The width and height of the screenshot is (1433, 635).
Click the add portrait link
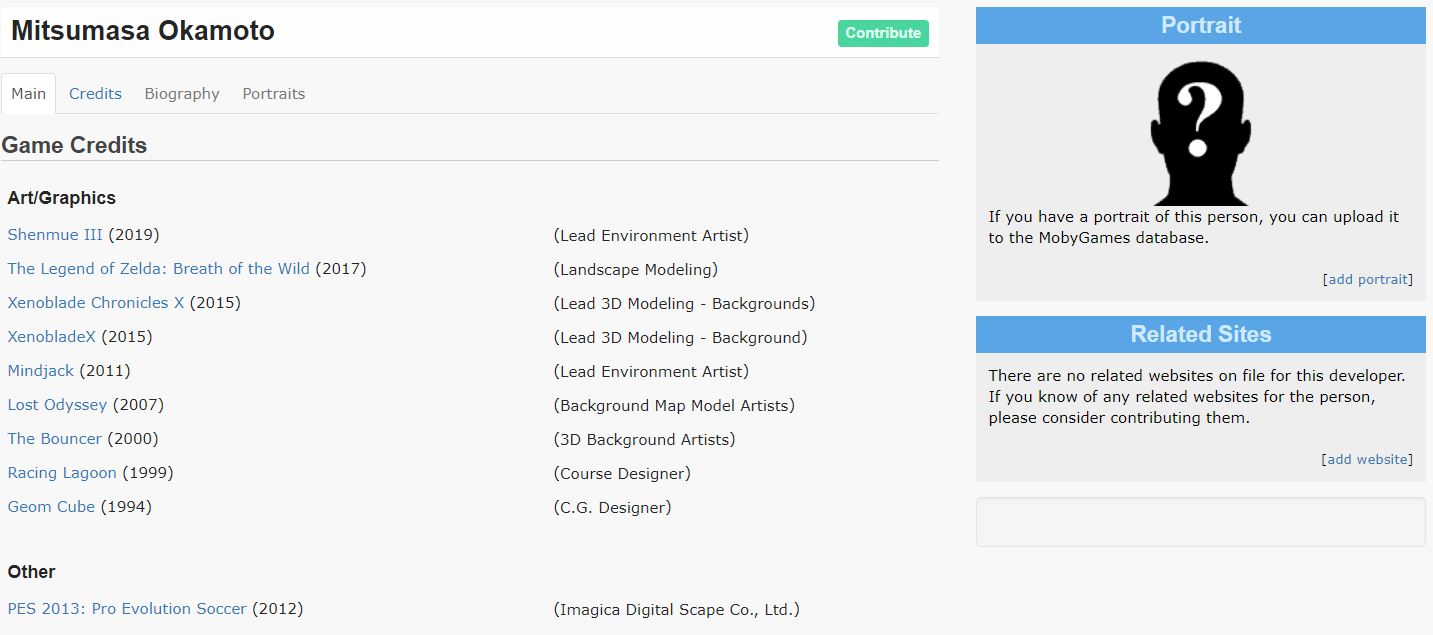(x=1368, y=280)
